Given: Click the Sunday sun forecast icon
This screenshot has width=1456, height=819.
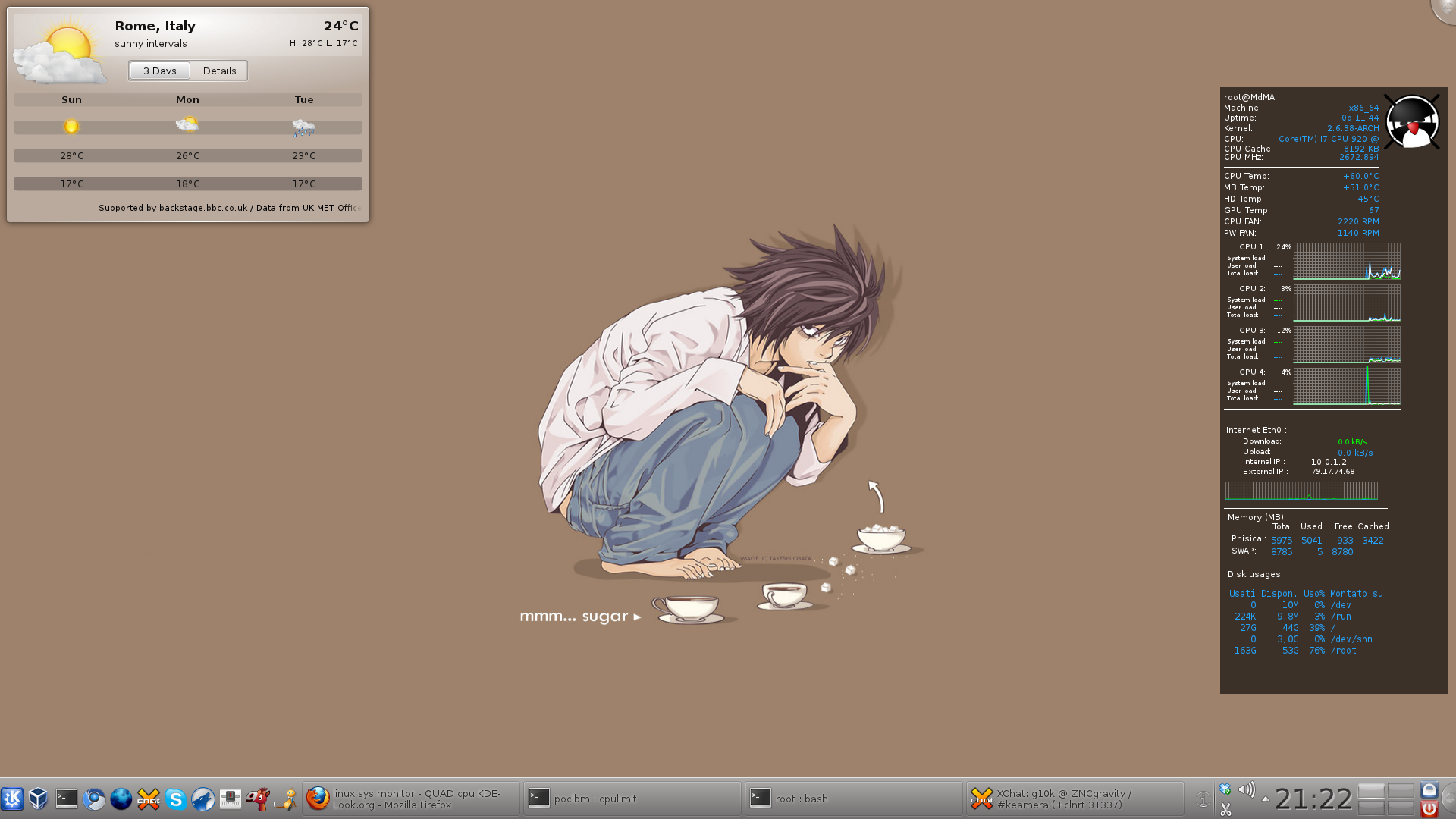Looking at the screenshot, I should [x=71, y=127].
